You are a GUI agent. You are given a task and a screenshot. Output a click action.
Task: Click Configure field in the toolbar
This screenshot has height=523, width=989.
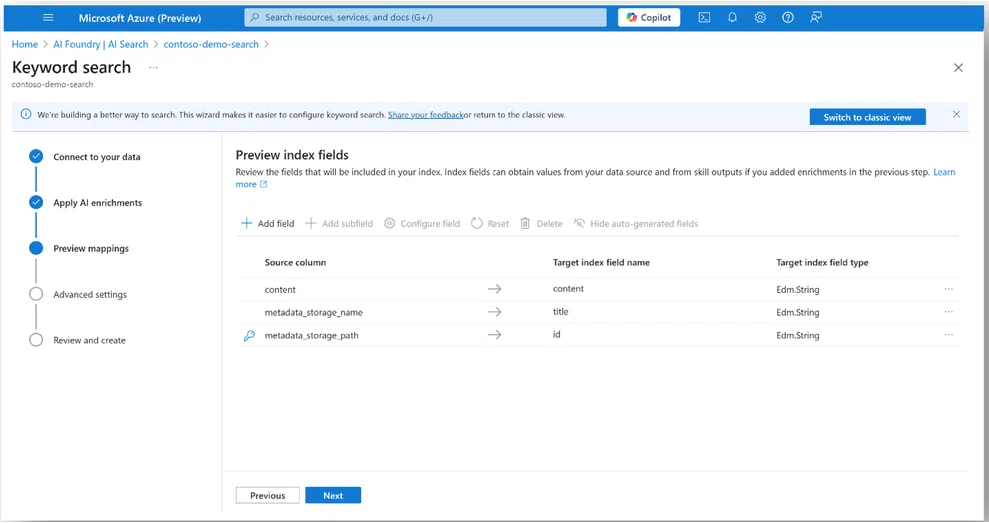[x=422, y=223]
